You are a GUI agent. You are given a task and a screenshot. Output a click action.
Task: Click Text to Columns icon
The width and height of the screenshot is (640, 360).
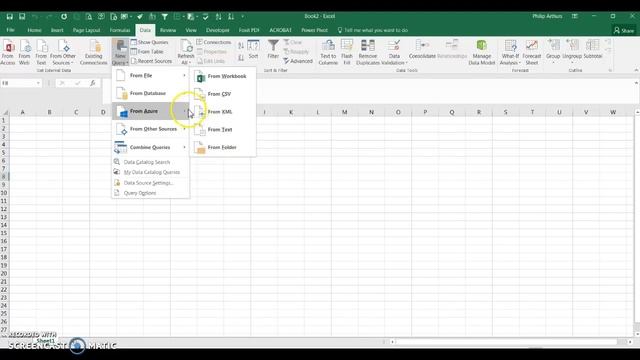pyautogui.click(x=328, y=52)
